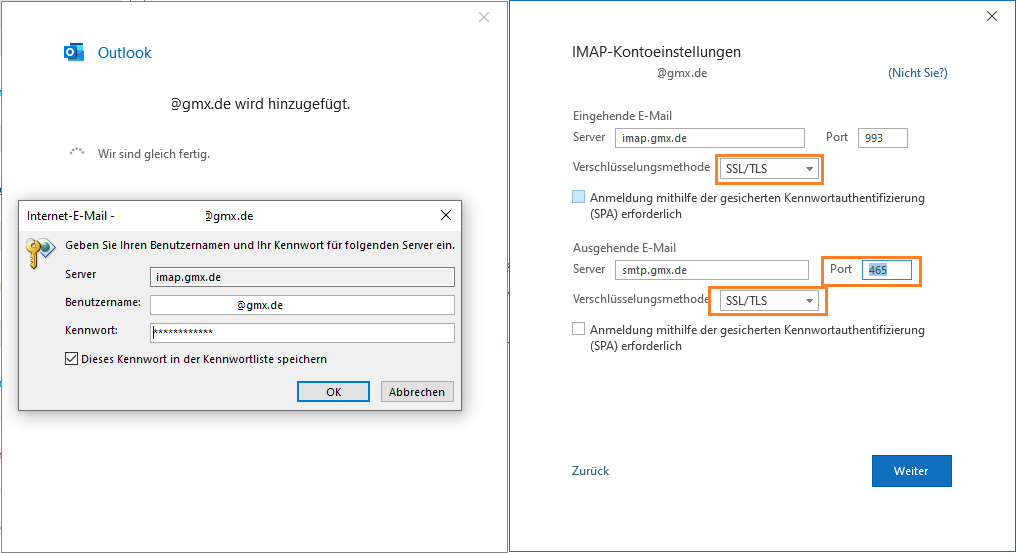Close the Internet-E-Mail credentials dialog

pyautogui.click(x=446, y=215)
